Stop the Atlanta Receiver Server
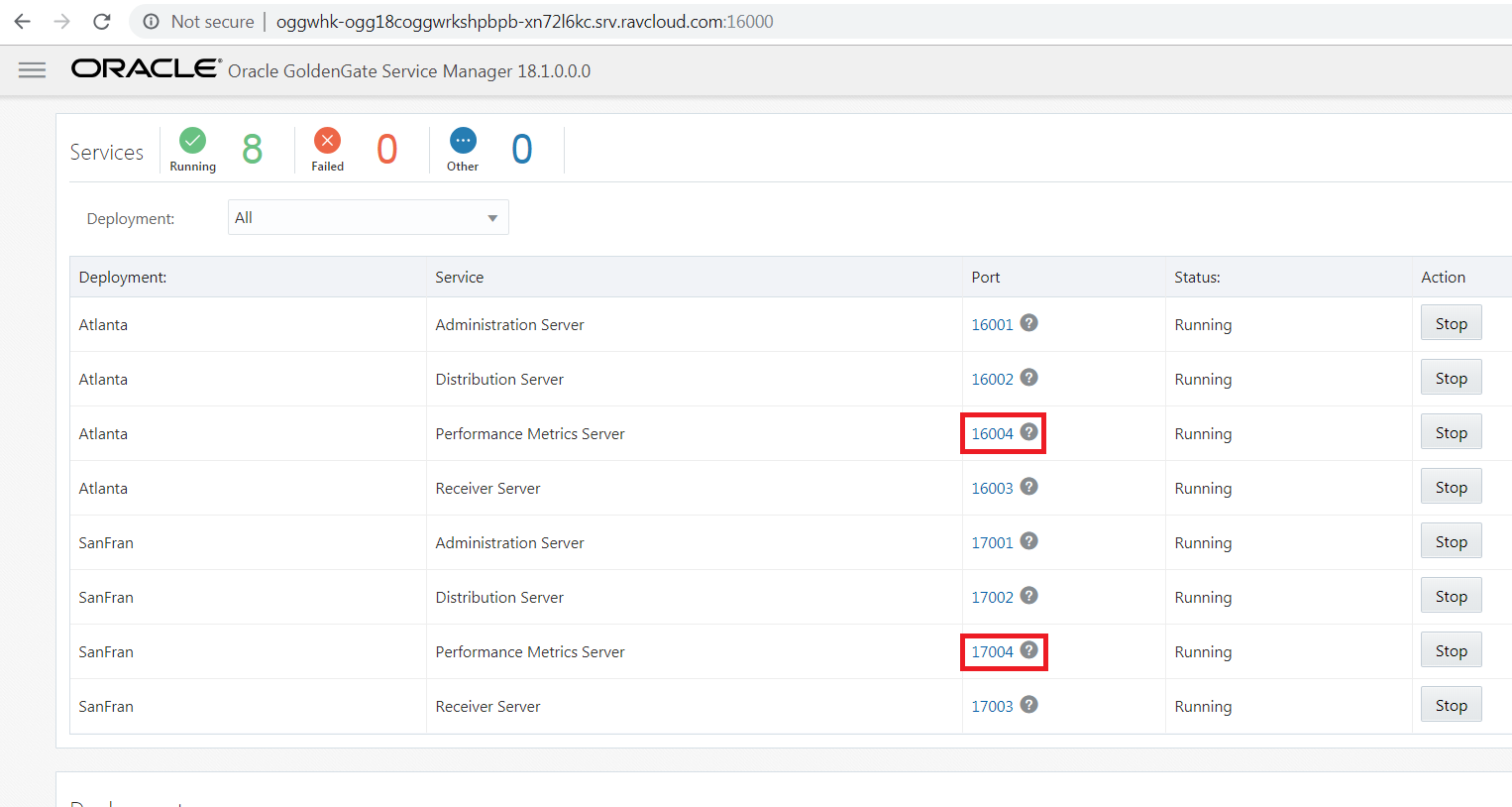Viewport: 1512px width, 807px height. point(1452,487)
